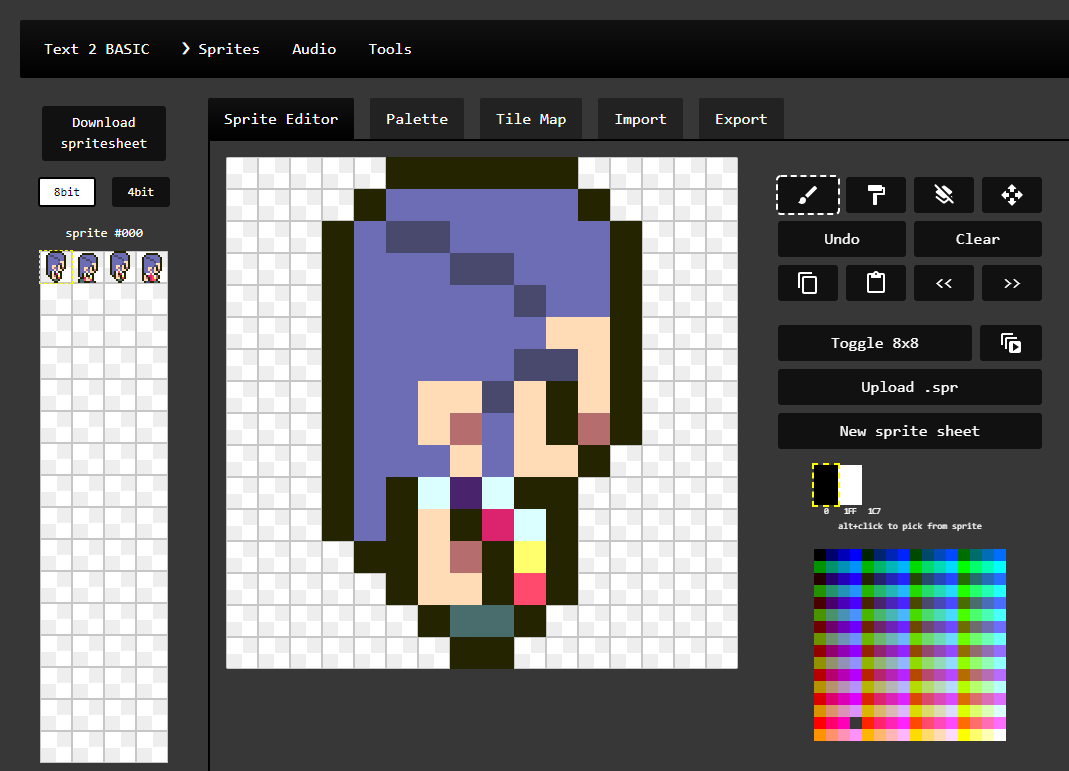Paste sprite from clipboard
1069x771 pixels.
click(x=875, y=283)
